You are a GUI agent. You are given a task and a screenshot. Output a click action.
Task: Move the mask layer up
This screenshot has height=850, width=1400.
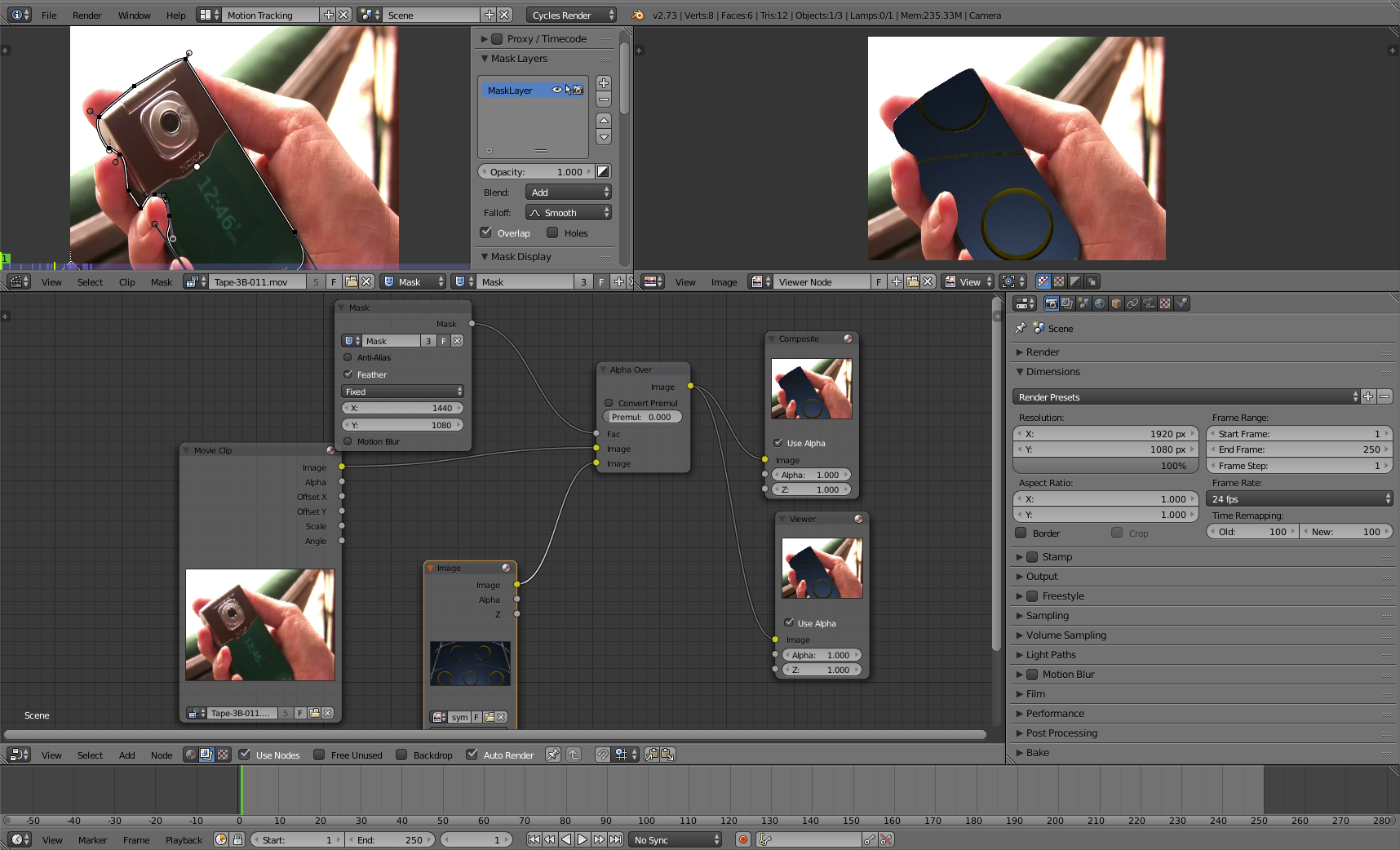point(604,120)
